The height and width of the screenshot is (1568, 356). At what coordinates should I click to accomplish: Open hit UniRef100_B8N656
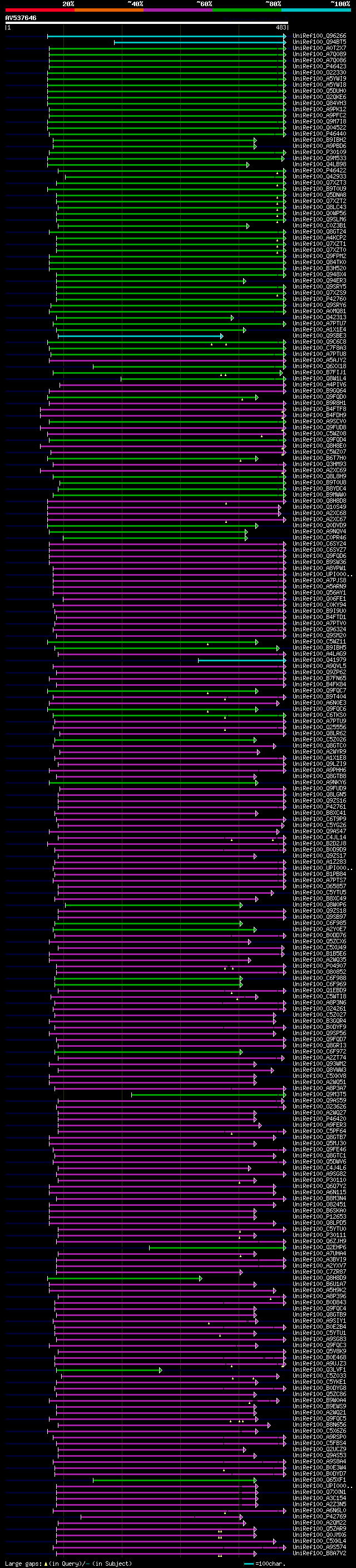319,1425
